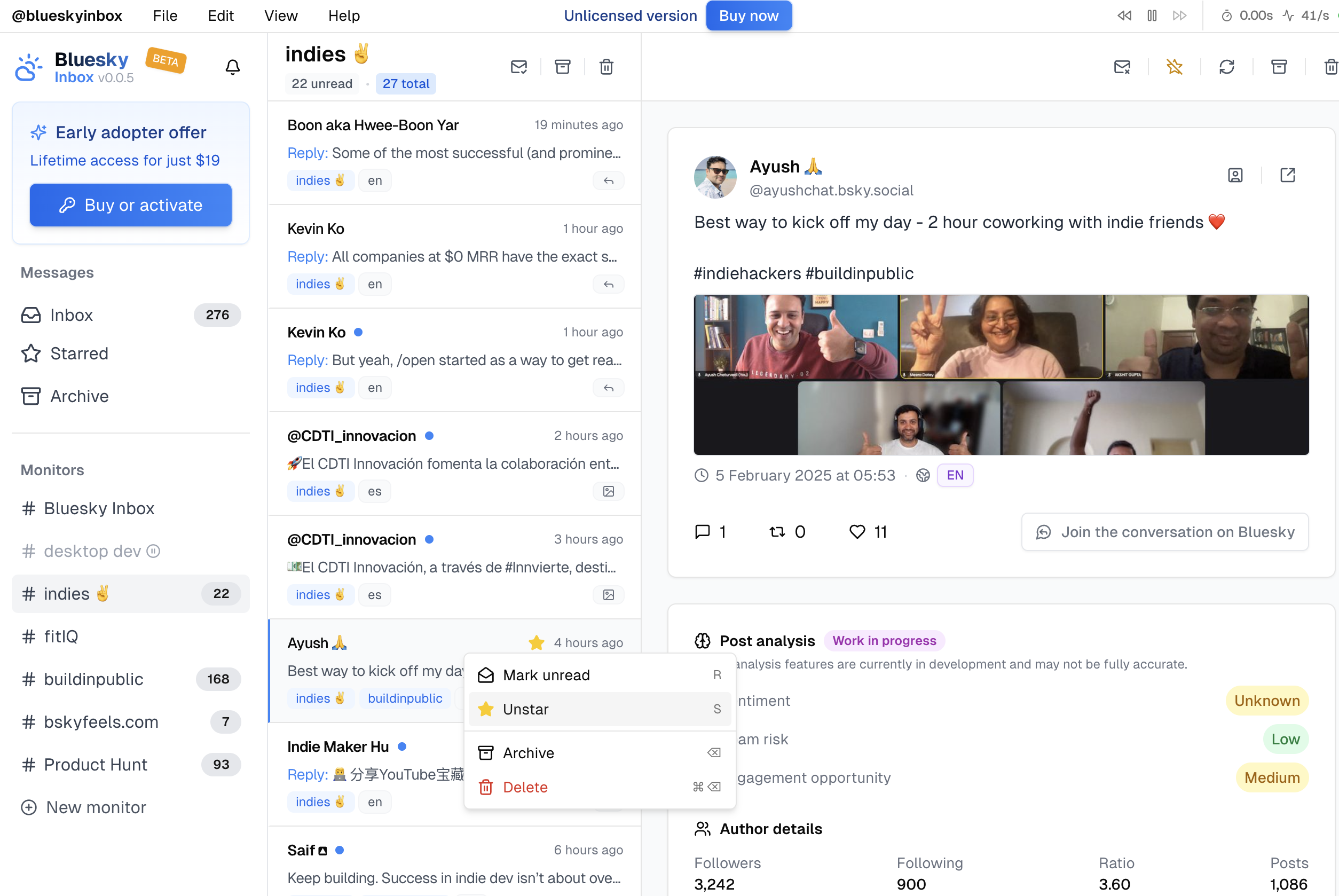Select Archive in context menu
1339x896 pixels.
click(600, 753)
